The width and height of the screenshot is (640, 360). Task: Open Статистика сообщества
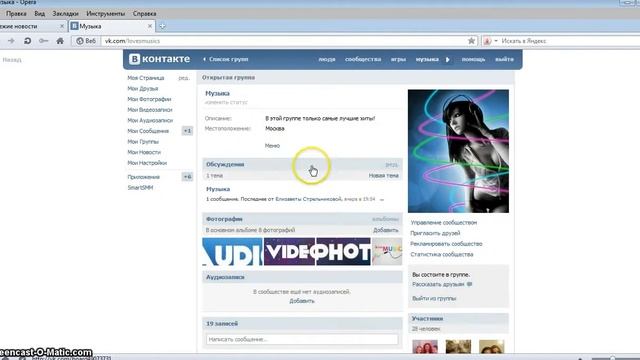point(442,254)
